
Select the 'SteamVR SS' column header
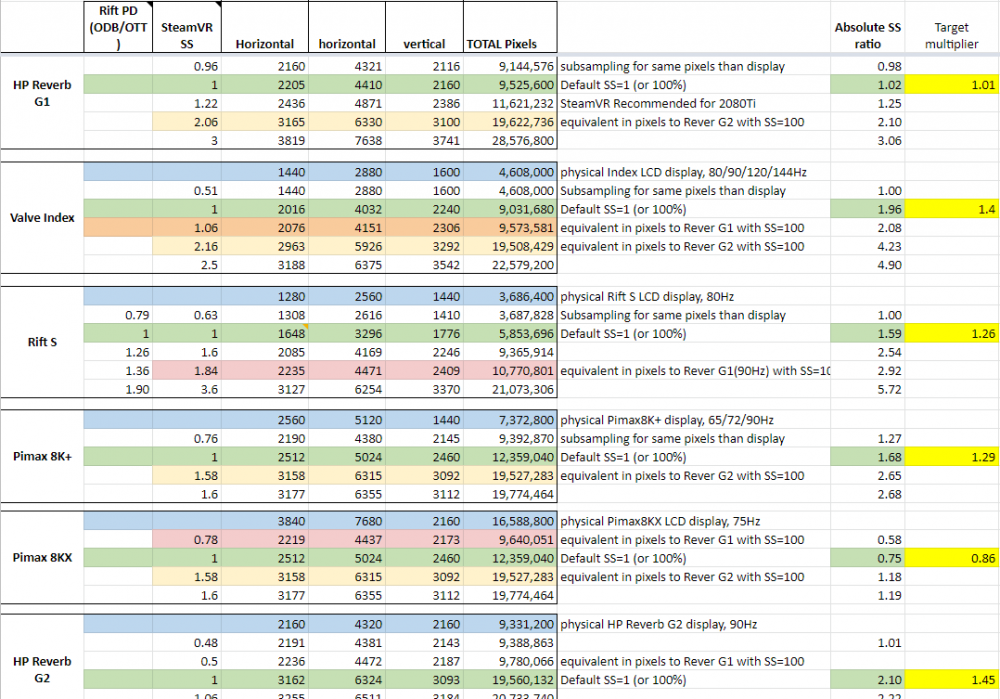click(x=187, y=27)
